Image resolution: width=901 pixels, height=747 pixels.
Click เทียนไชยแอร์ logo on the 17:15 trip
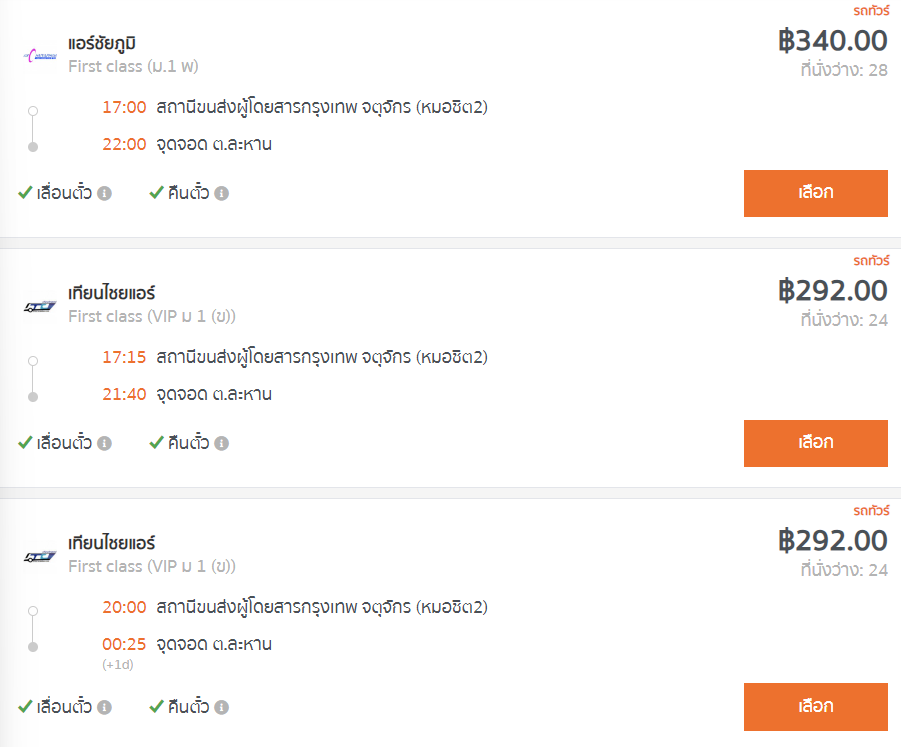[x=40, y=306]
